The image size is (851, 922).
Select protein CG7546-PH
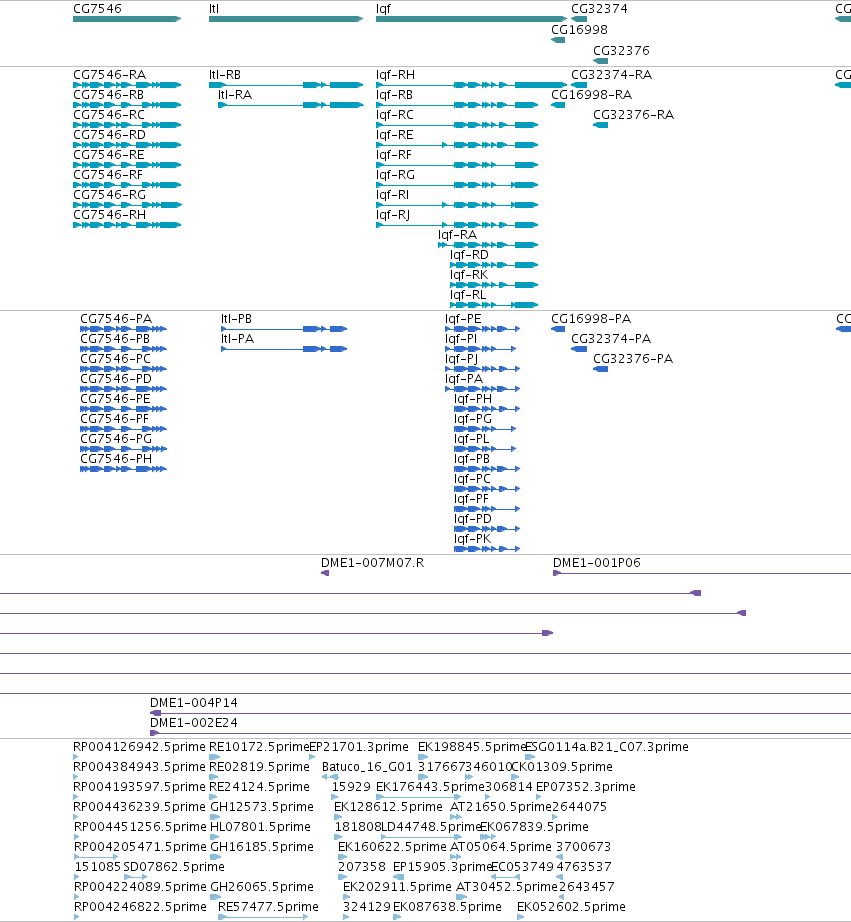tap(124, 469)
